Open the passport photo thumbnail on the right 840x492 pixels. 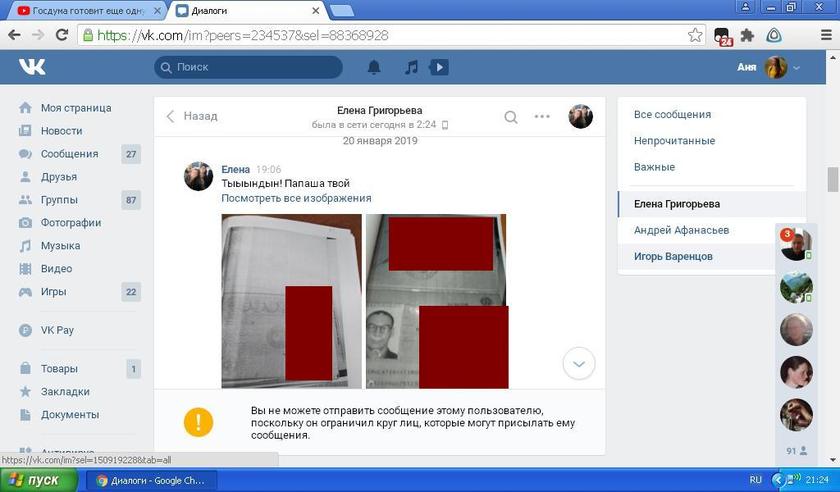click(436, 300)
